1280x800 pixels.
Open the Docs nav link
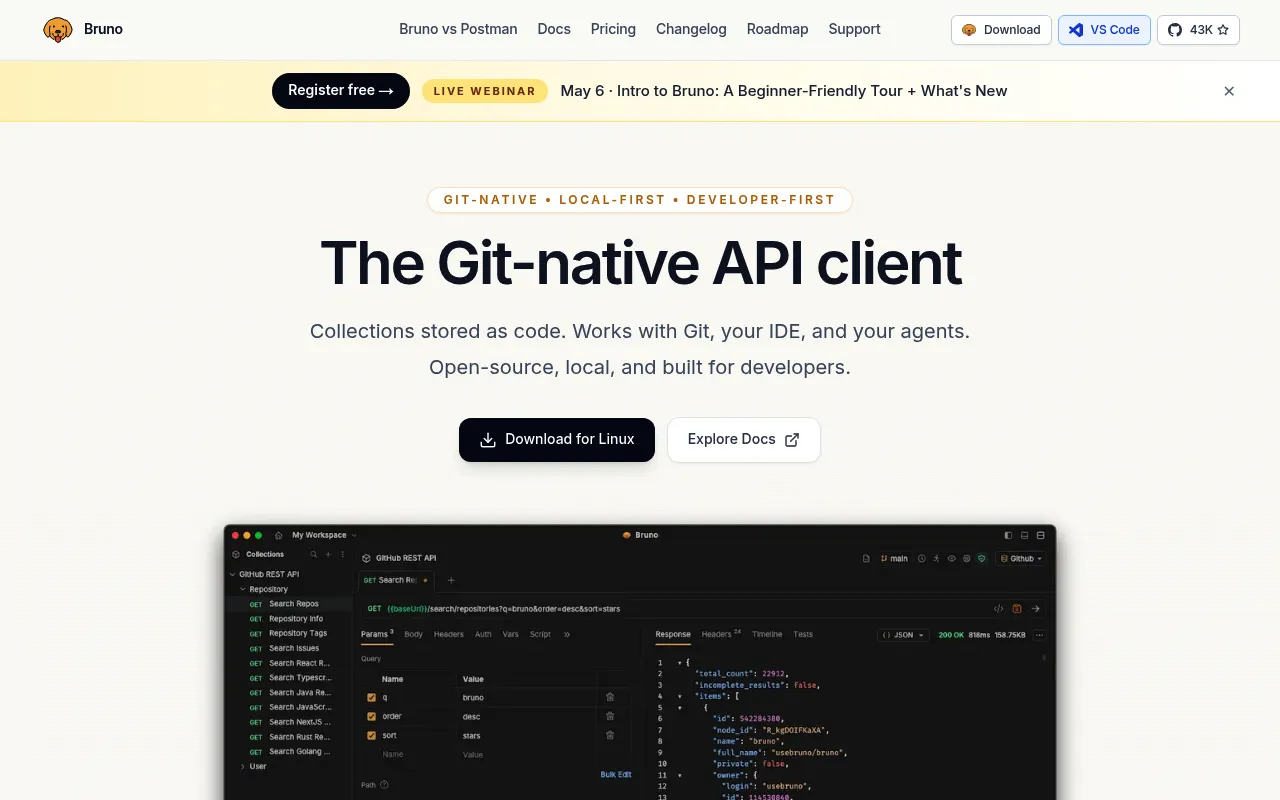554,29
